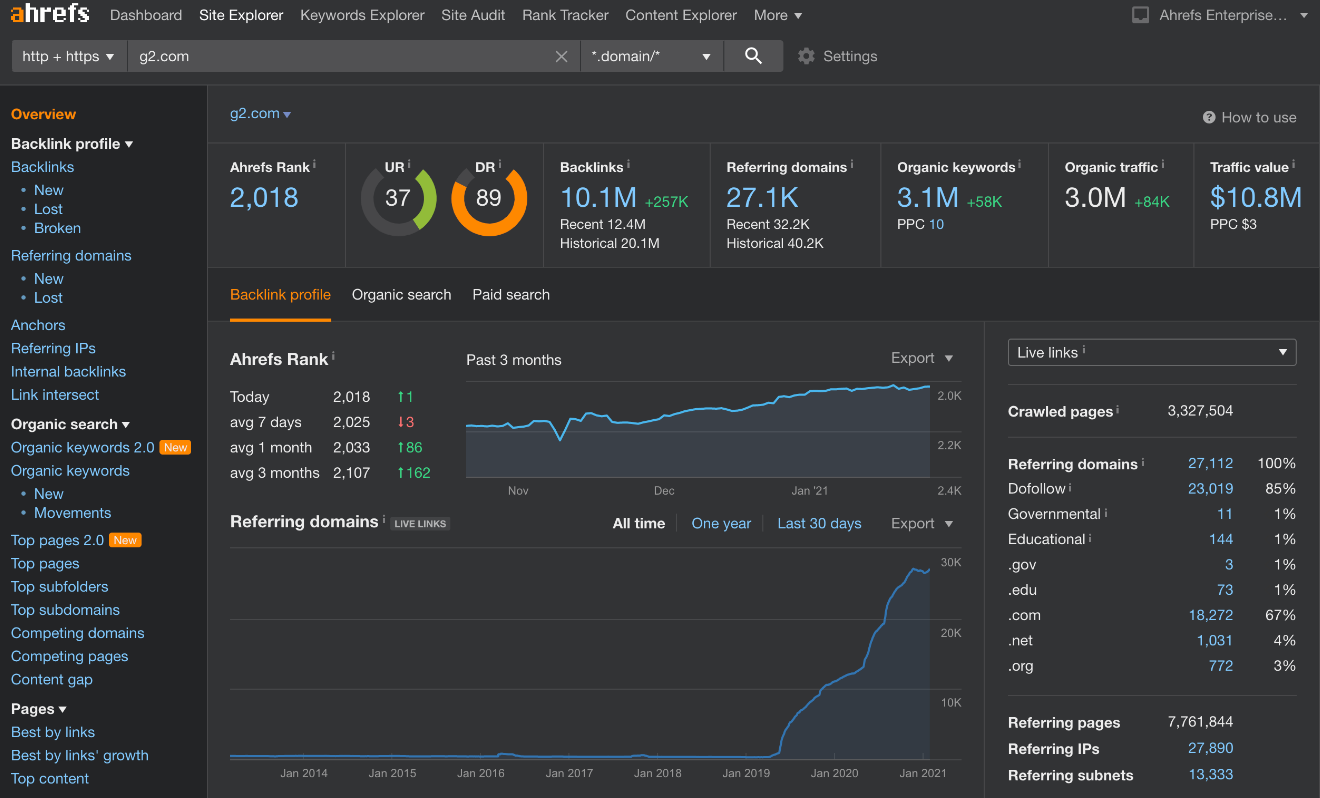1320x798 pixels.
Task: Click the 10.1M backlinks figure
Action: click(598, 197)
